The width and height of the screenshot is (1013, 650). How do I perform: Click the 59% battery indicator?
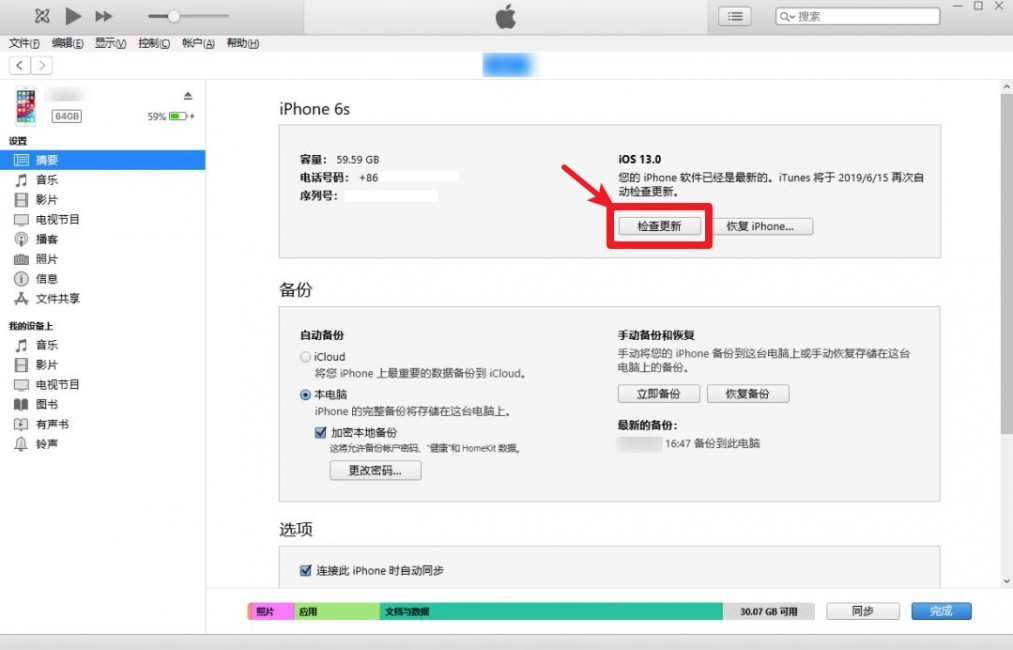click(x=171, y=116)
